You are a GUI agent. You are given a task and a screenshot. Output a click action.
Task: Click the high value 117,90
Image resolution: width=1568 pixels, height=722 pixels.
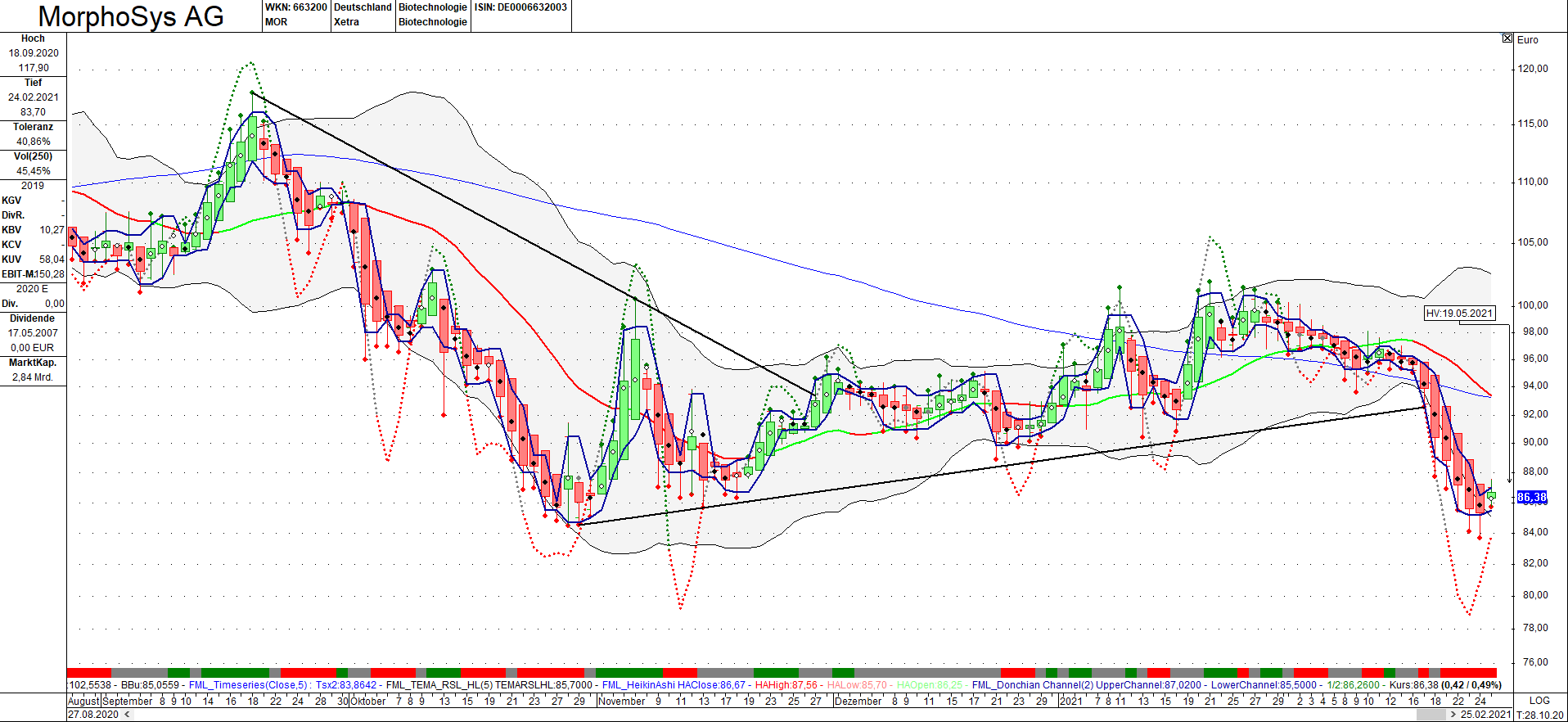(34, 68)
